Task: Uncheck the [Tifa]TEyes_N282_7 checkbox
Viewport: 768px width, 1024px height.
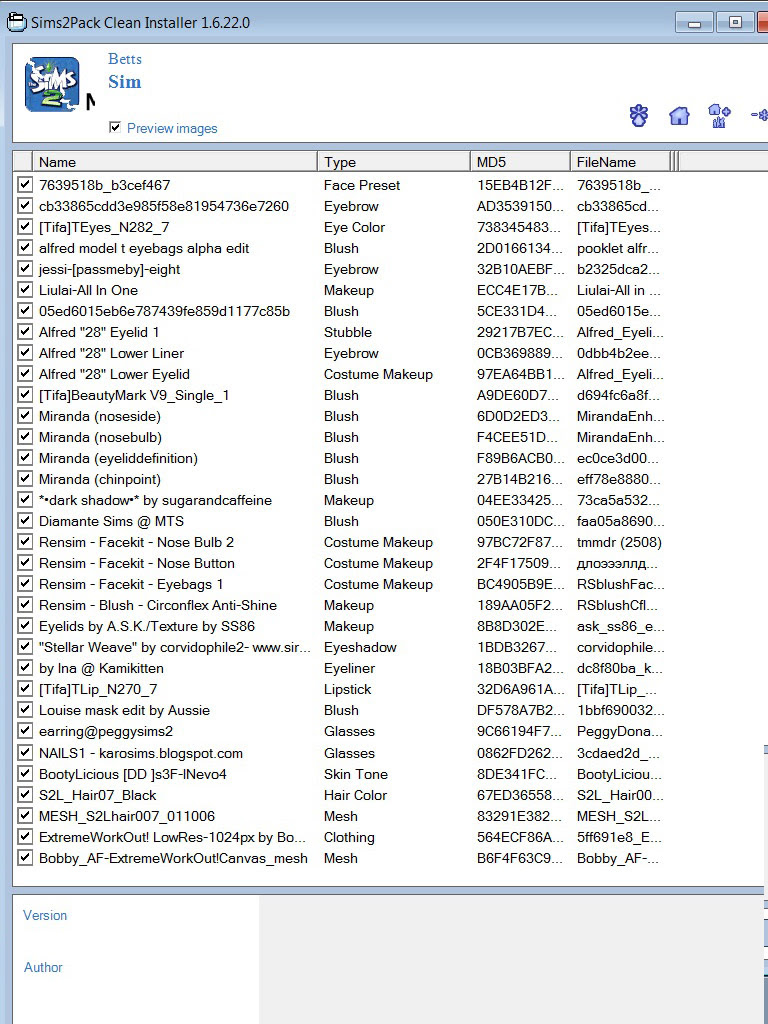Action: (x=25, y=227)
